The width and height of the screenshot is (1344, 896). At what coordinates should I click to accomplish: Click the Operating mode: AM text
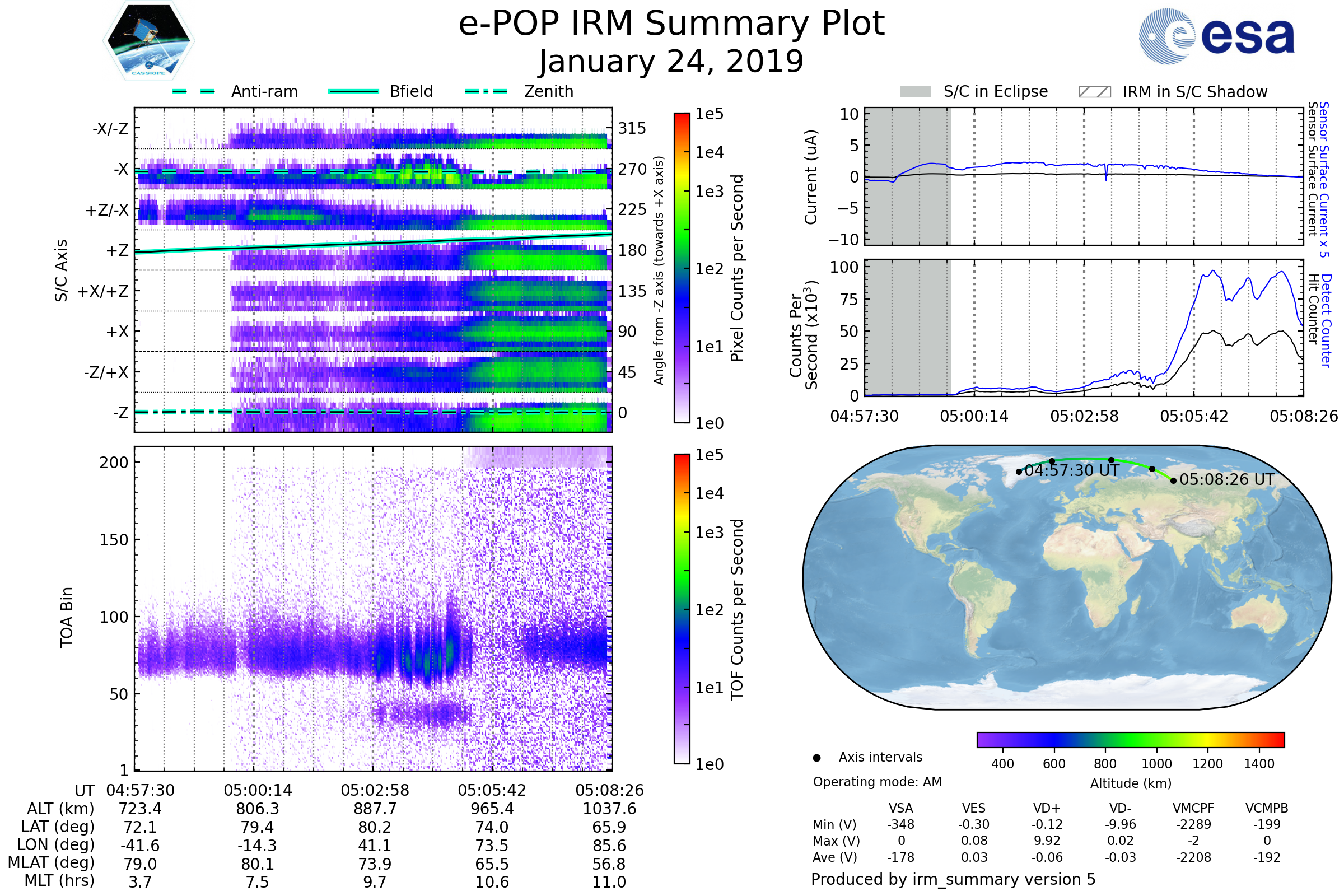pyautogui.click(x=877, y=782)
